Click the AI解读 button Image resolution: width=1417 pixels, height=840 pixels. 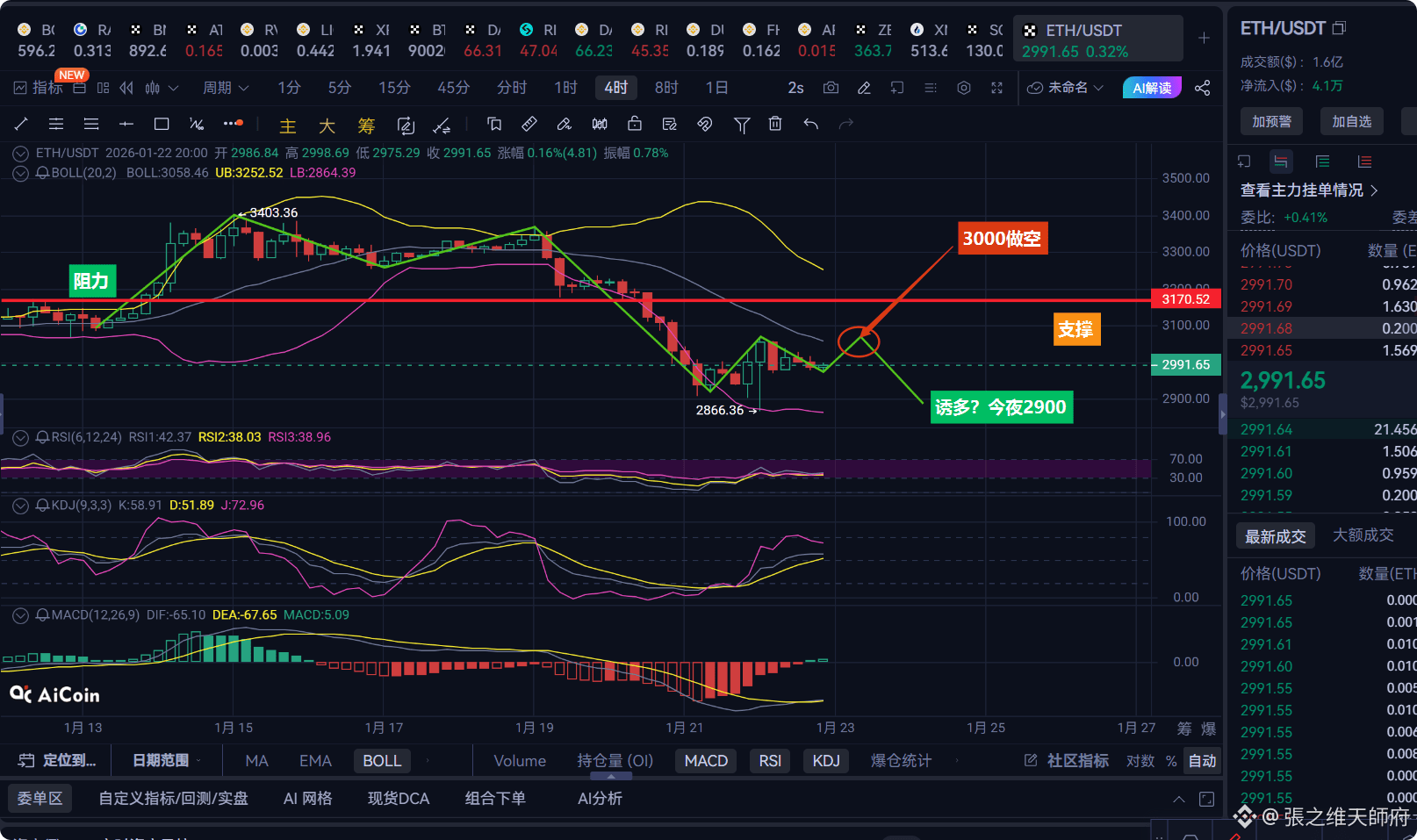coord(1151,88)
